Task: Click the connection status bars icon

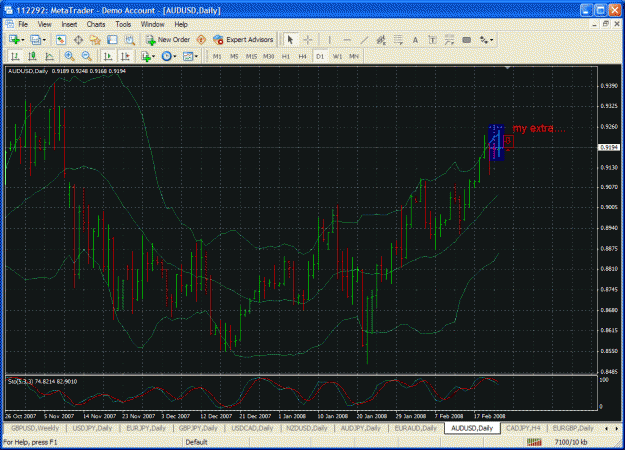Action: tap(534, 442)
